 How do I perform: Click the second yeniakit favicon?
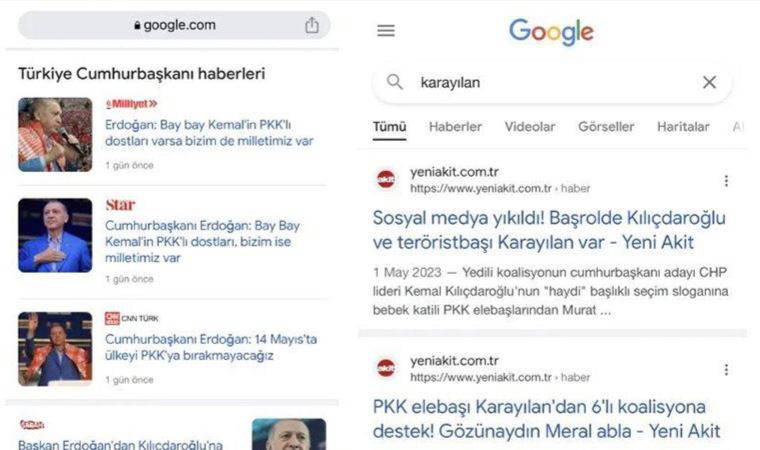386,368
